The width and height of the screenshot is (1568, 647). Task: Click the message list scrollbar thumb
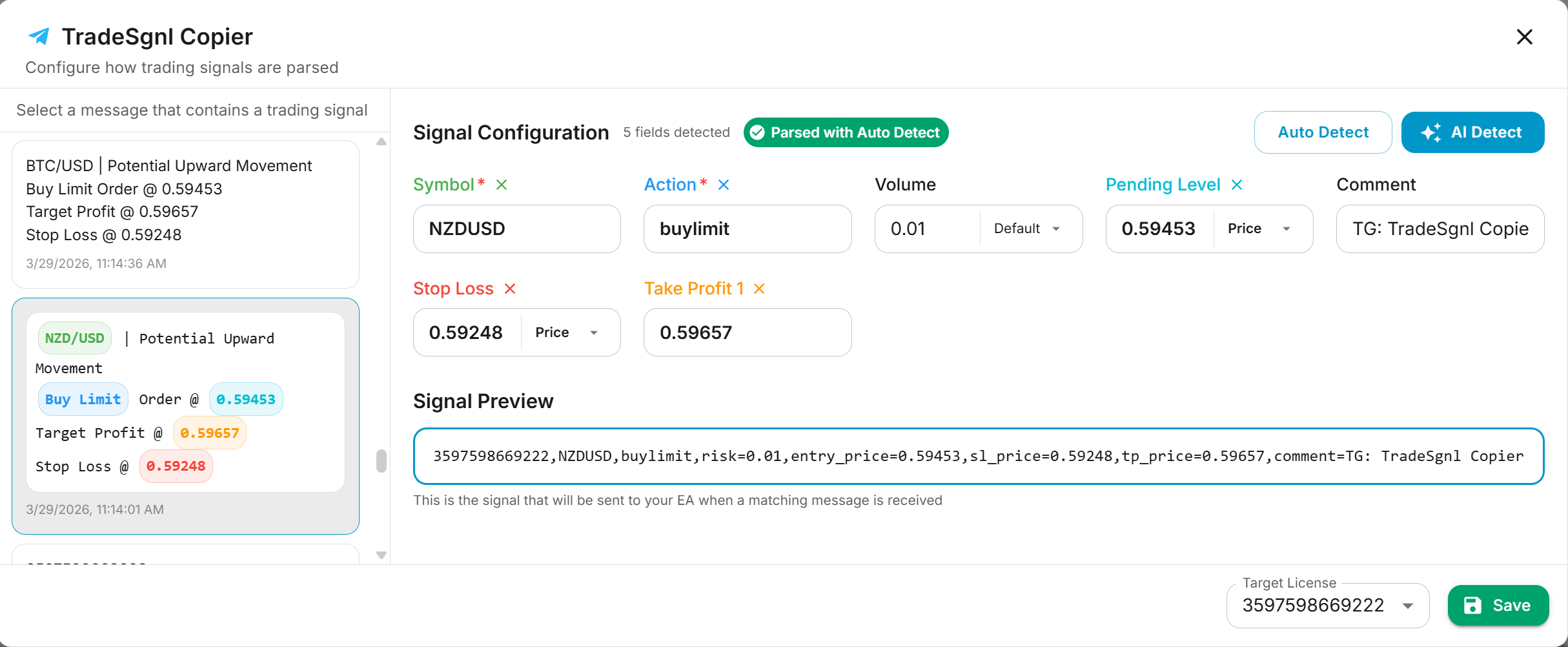click(382, 461)
